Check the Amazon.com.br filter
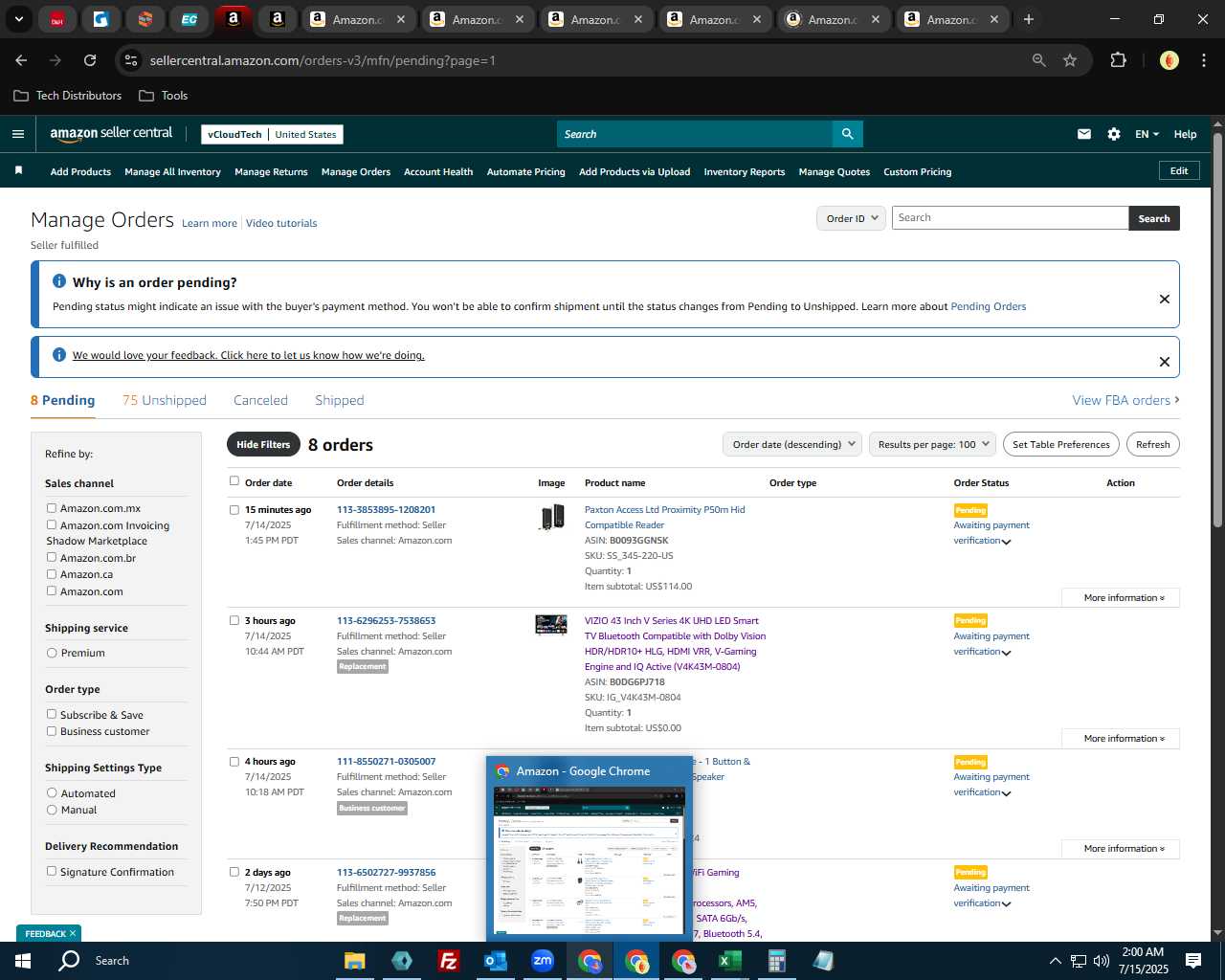 click(52, 557)
